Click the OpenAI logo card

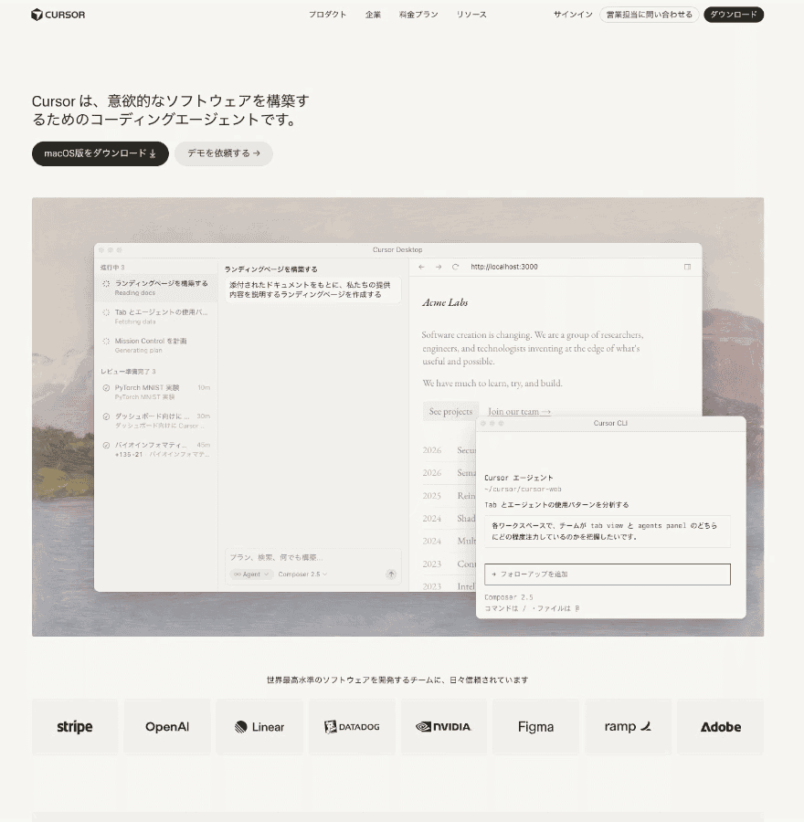[x=167, y=727]
